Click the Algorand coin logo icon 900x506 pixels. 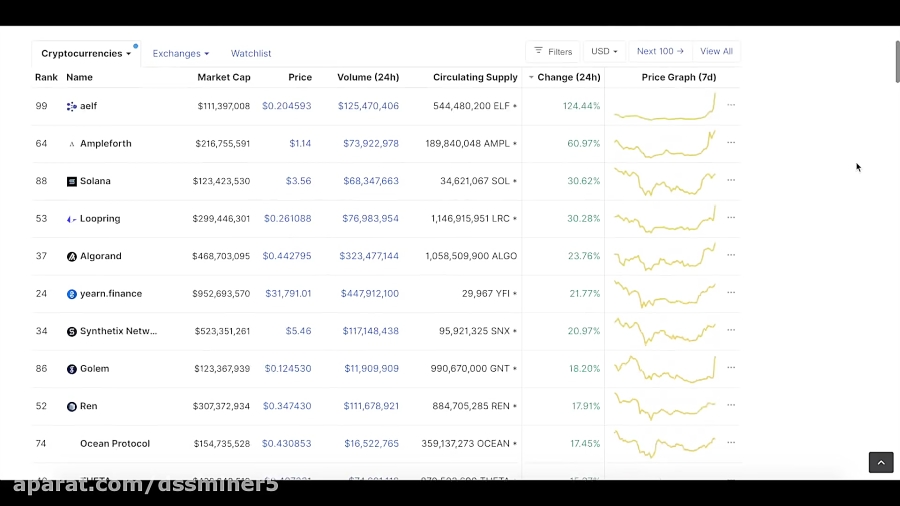pyautogui.click(x=72, y=256)
